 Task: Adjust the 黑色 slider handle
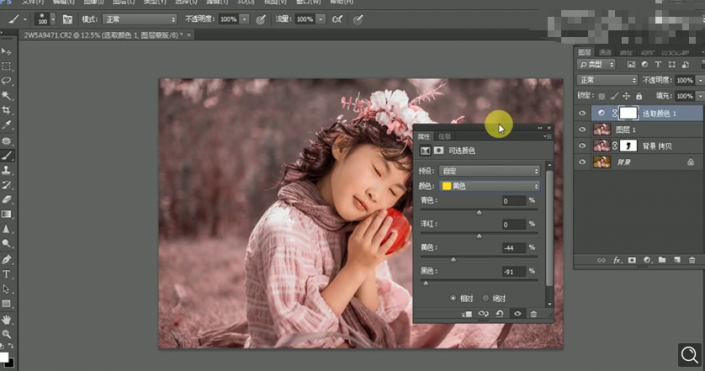(x=425, y=283)
